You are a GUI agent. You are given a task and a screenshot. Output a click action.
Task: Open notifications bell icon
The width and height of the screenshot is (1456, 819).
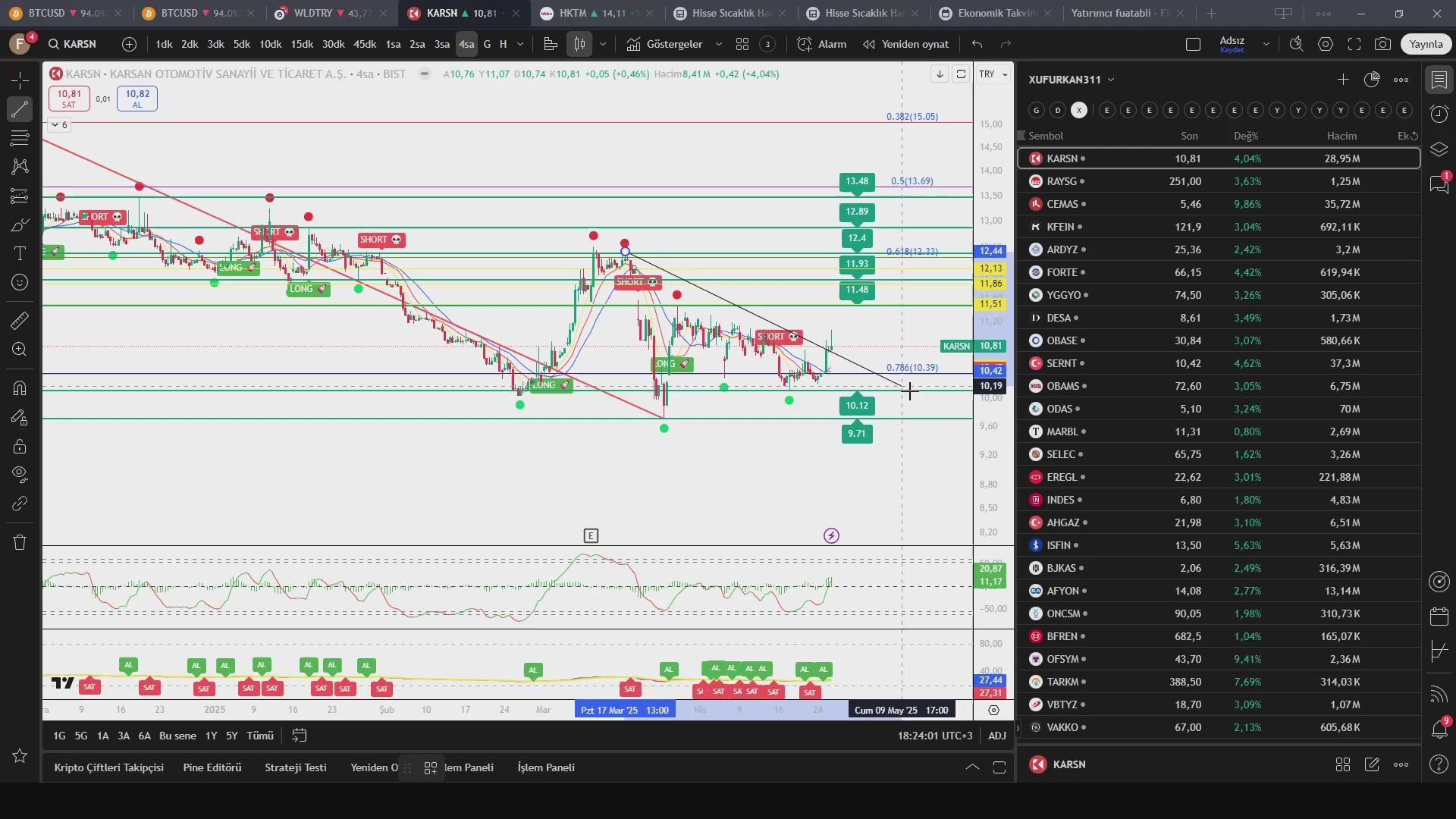[x=1439, y=729]
